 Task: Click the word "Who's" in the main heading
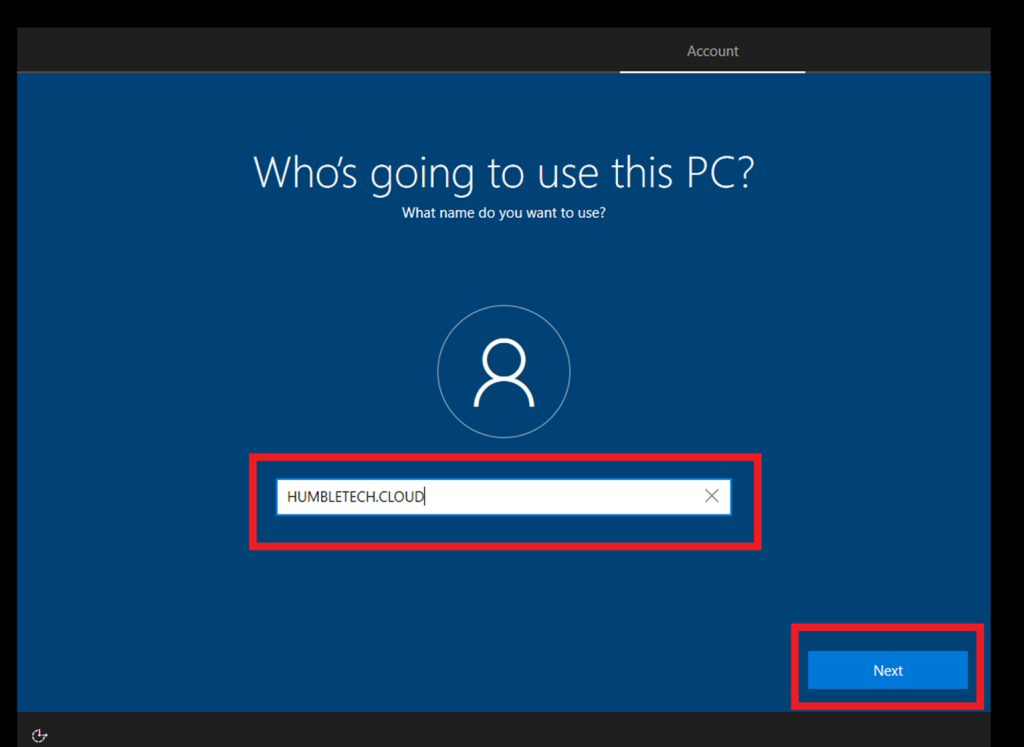pyautogui.click(x=305, y=173)
